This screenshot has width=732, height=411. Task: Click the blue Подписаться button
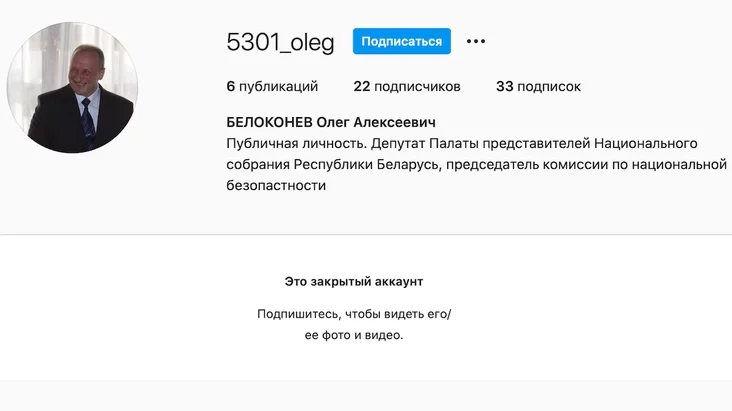click(401, 41)
